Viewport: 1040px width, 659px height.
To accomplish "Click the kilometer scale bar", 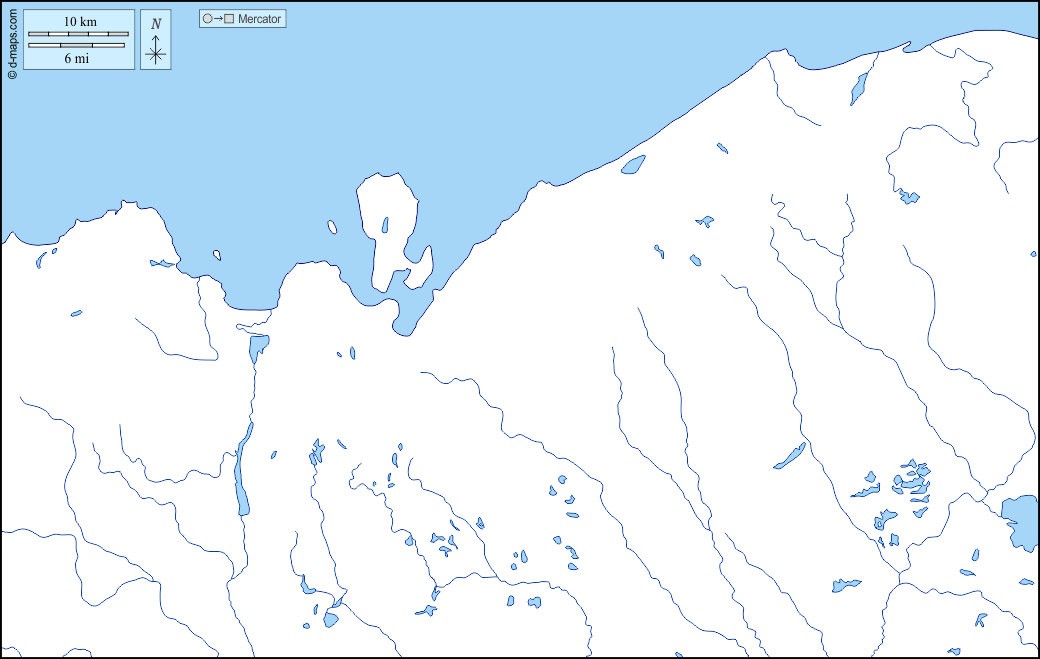I will point(78,34).
